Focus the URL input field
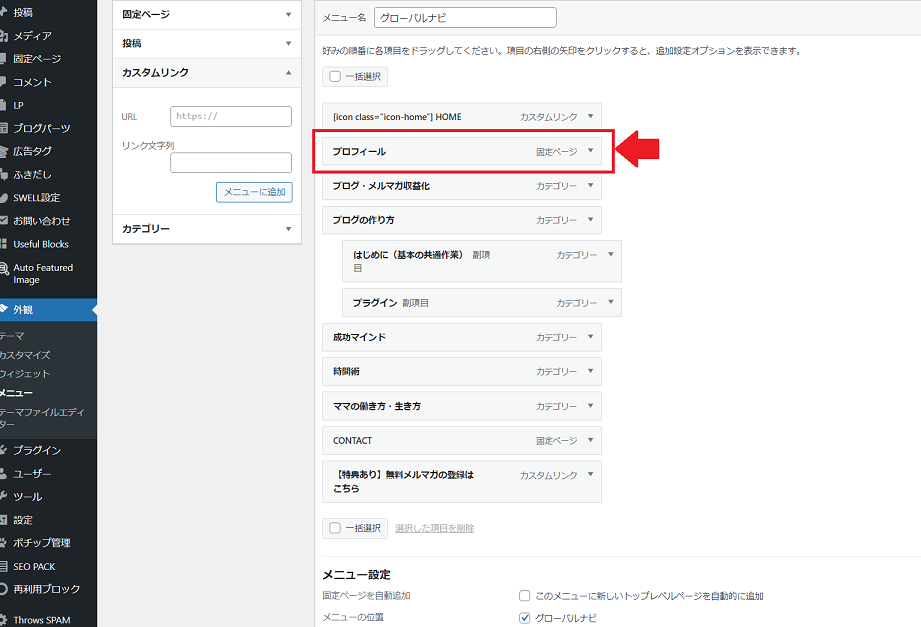Screen dimensions: 921x627 click(231, 116)
